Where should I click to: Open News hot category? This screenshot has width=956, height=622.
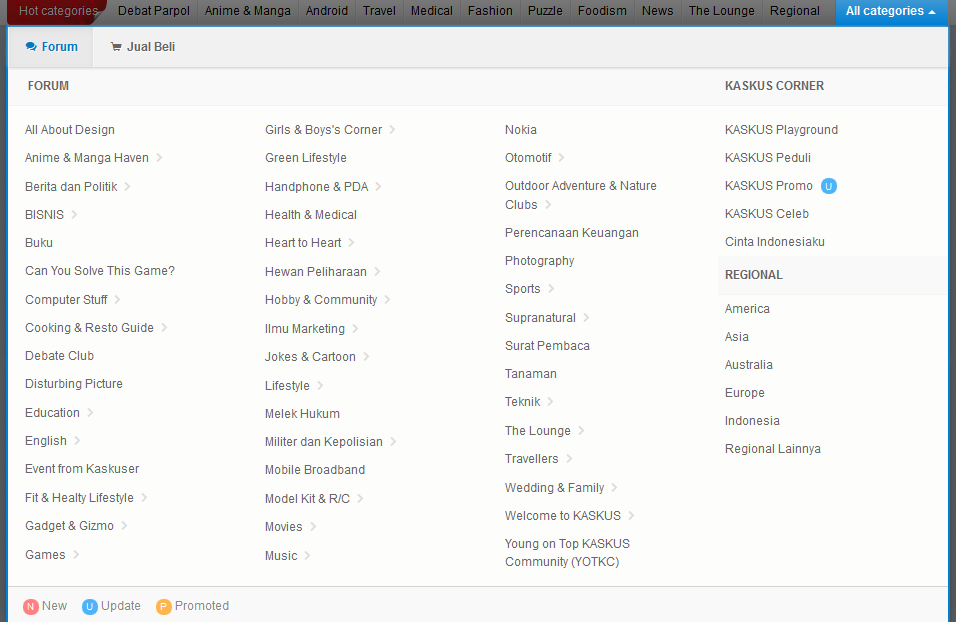[x=657, y=11]
